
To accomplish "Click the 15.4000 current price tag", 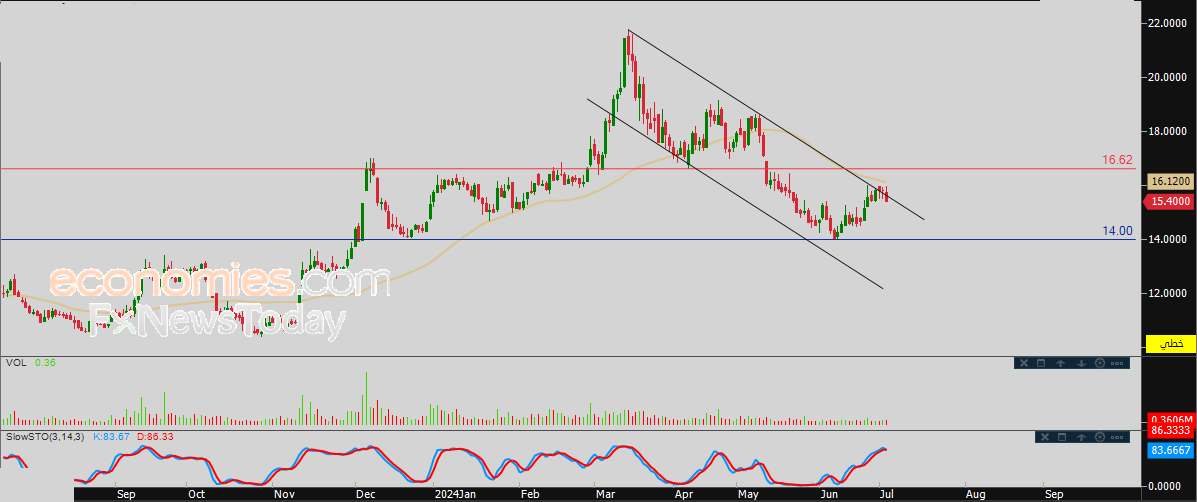I will (1170, 201).
